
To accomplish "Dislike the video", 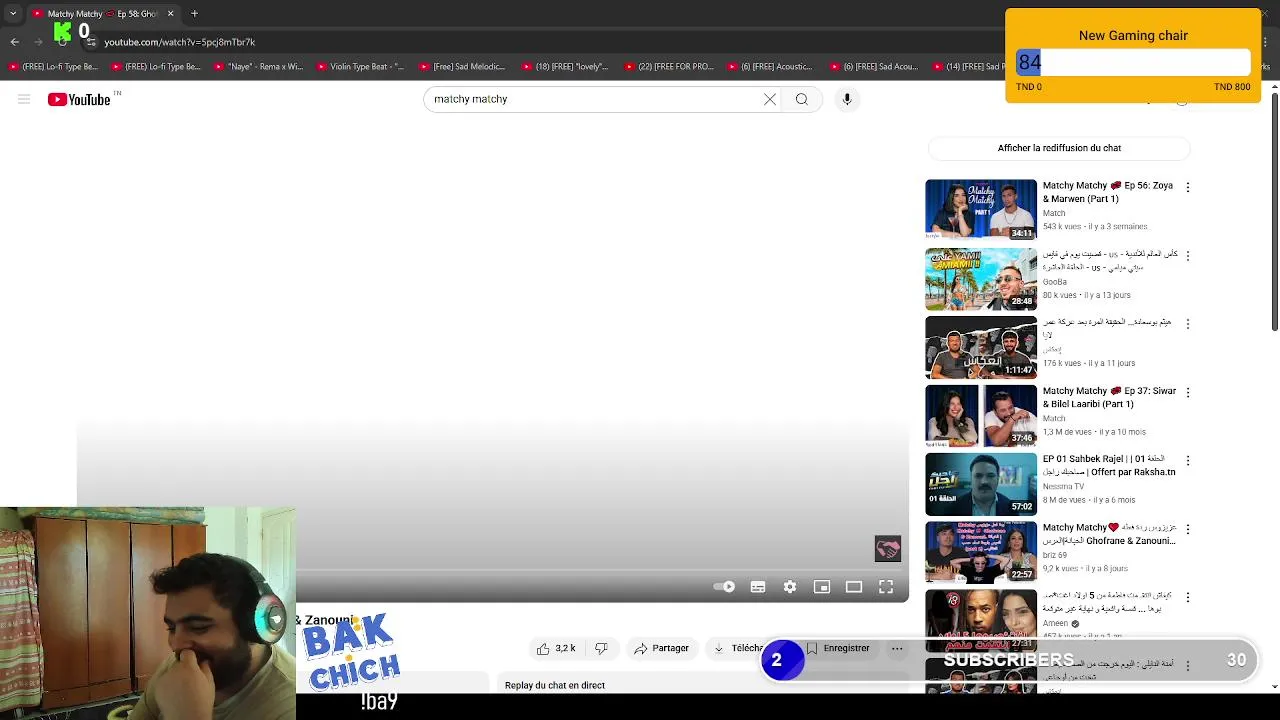I will [601, 648].
